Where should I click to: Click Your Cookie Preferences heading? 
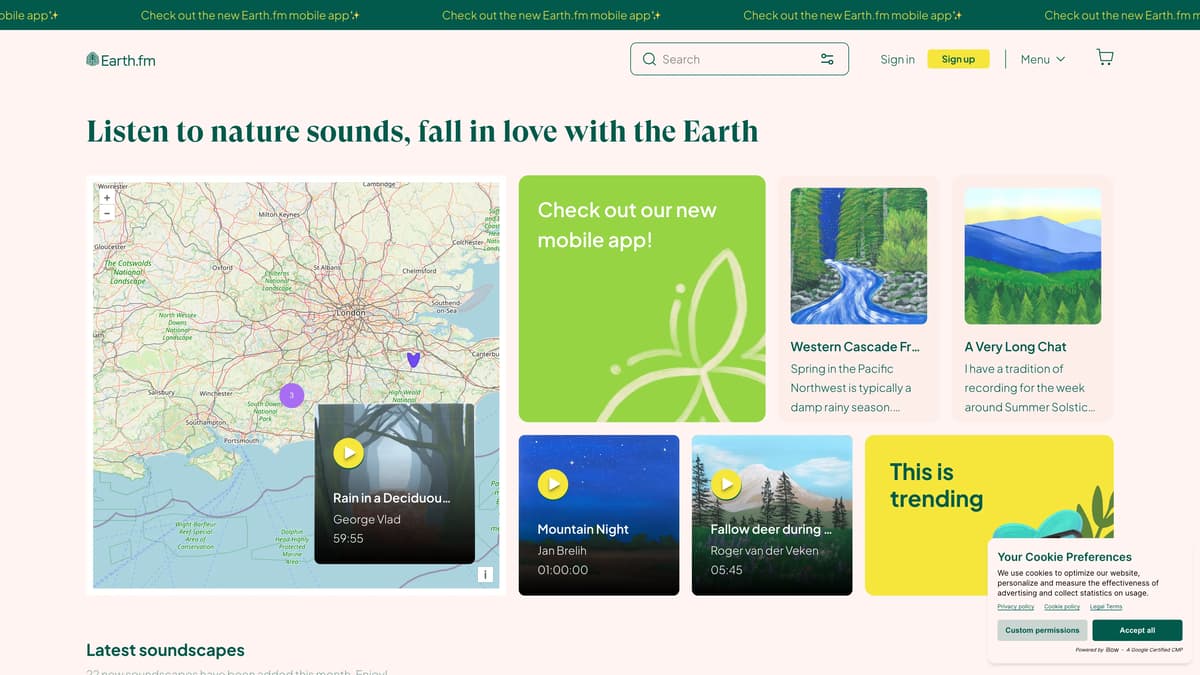click(x=1064, y=557)
